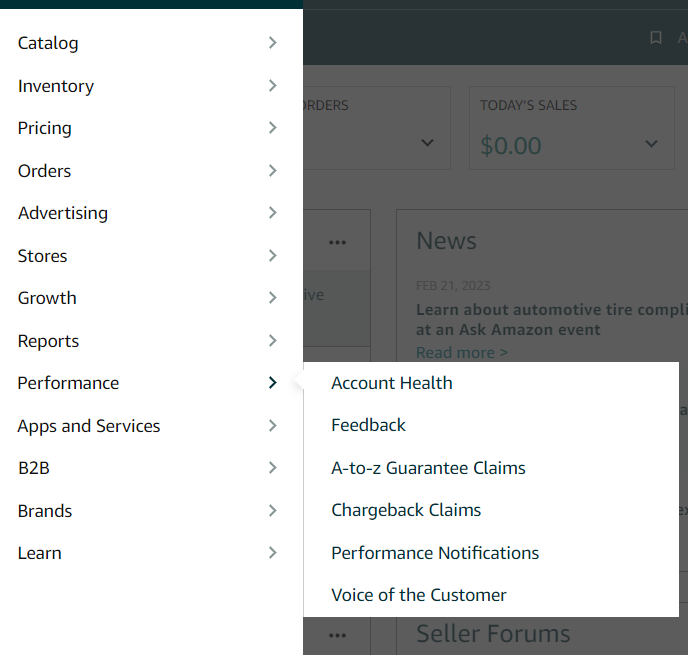688x655 pixels.
Task: Open the three-dots menu on the left card
Action: [x=337, y=242]
